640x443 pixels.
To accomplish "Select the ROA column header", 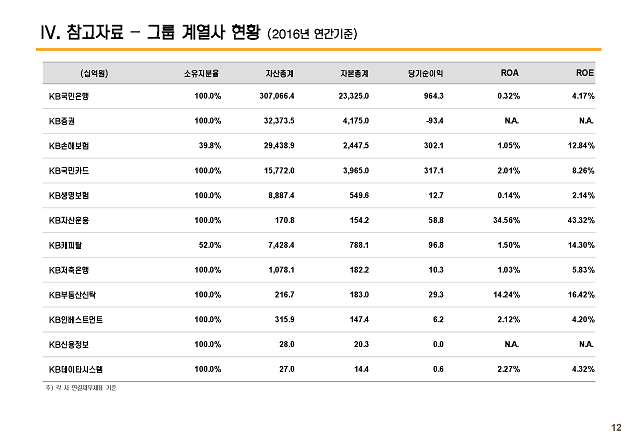I will pos(509,73).
